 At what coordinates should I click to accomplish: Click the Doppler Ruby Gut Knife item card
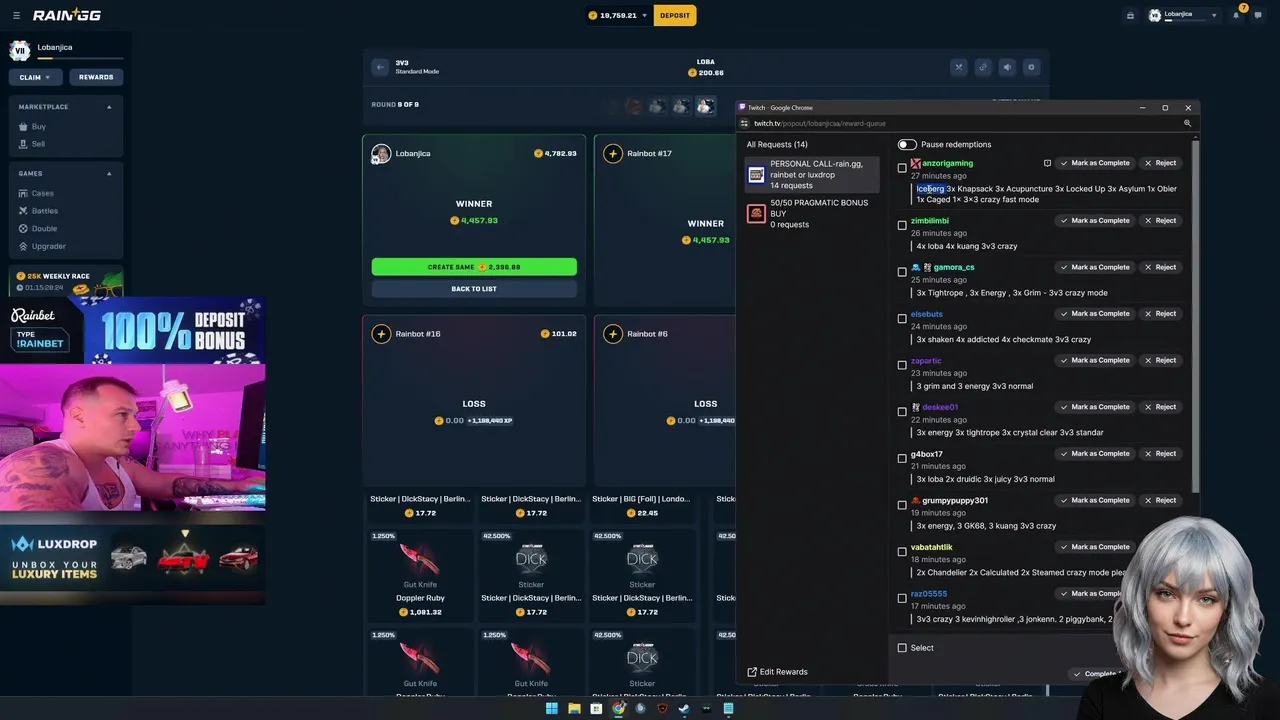pos(420,575)
